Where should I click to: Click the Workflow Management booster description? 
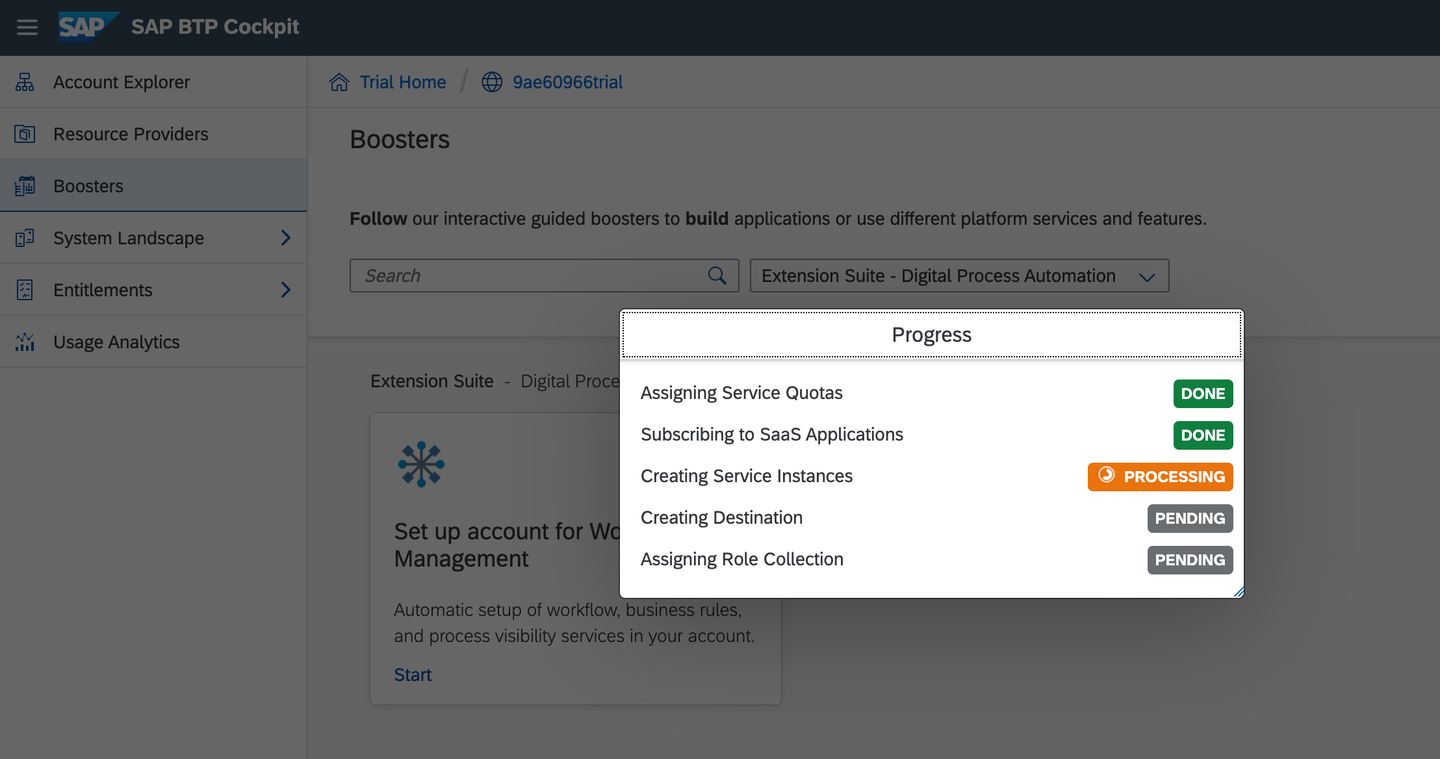pyautogui.click(x=574, y=623)
